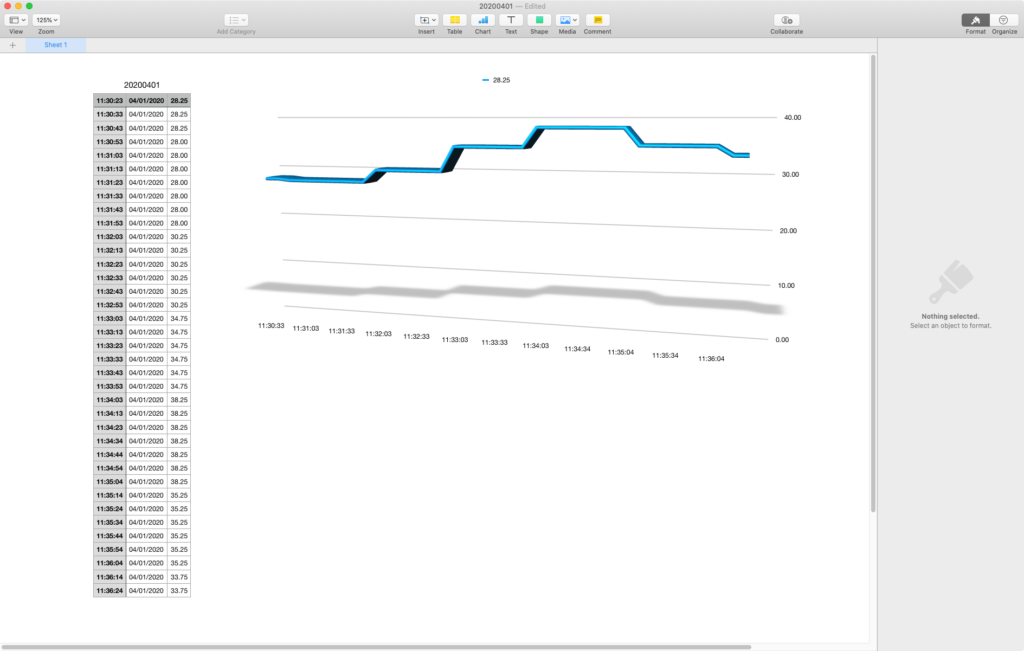Click the chart legend label 28.25

coord(502,80)
